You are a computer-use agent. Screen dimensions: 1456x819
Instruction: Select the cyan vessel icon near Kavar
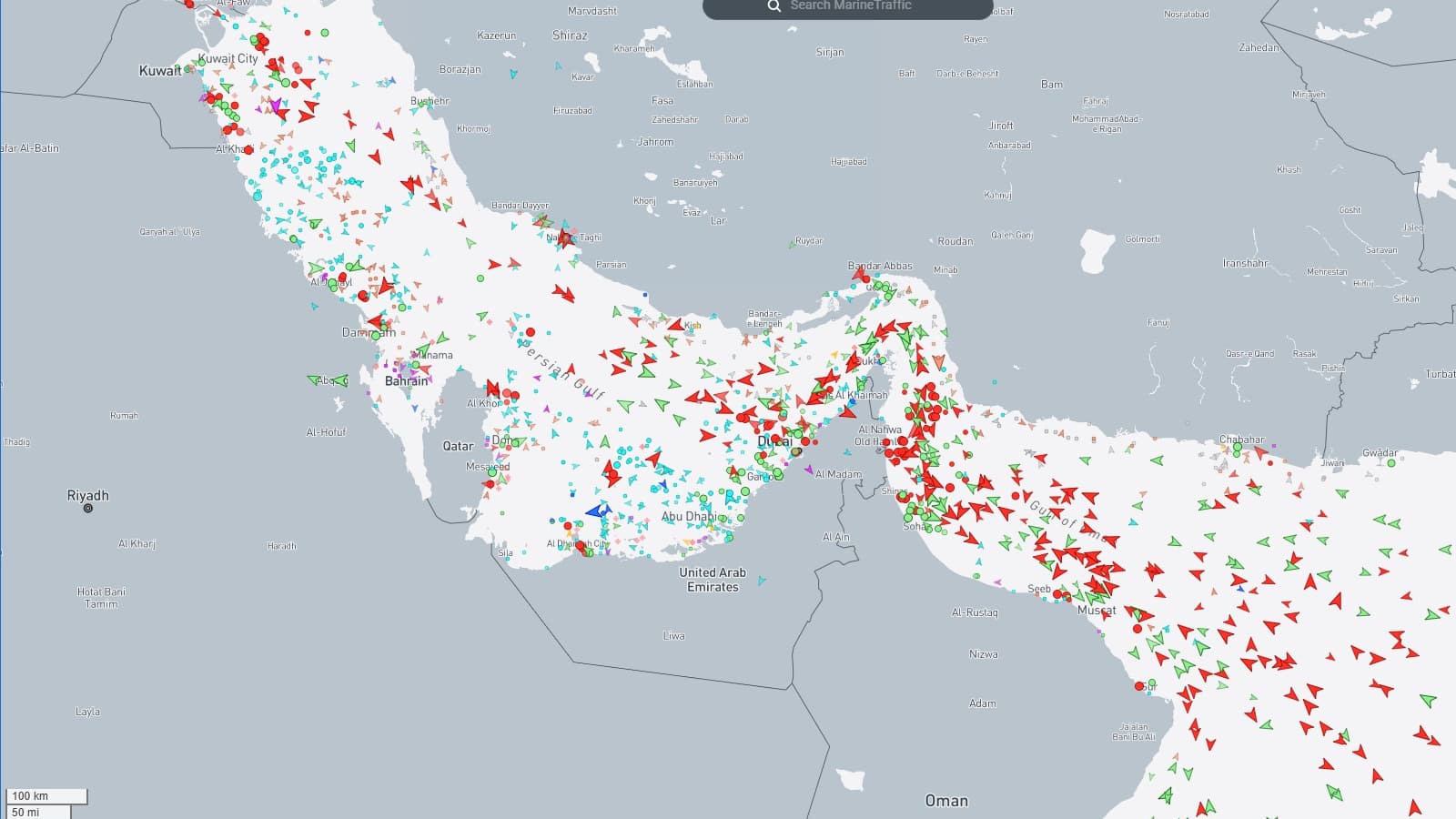[x=559, y=66]
